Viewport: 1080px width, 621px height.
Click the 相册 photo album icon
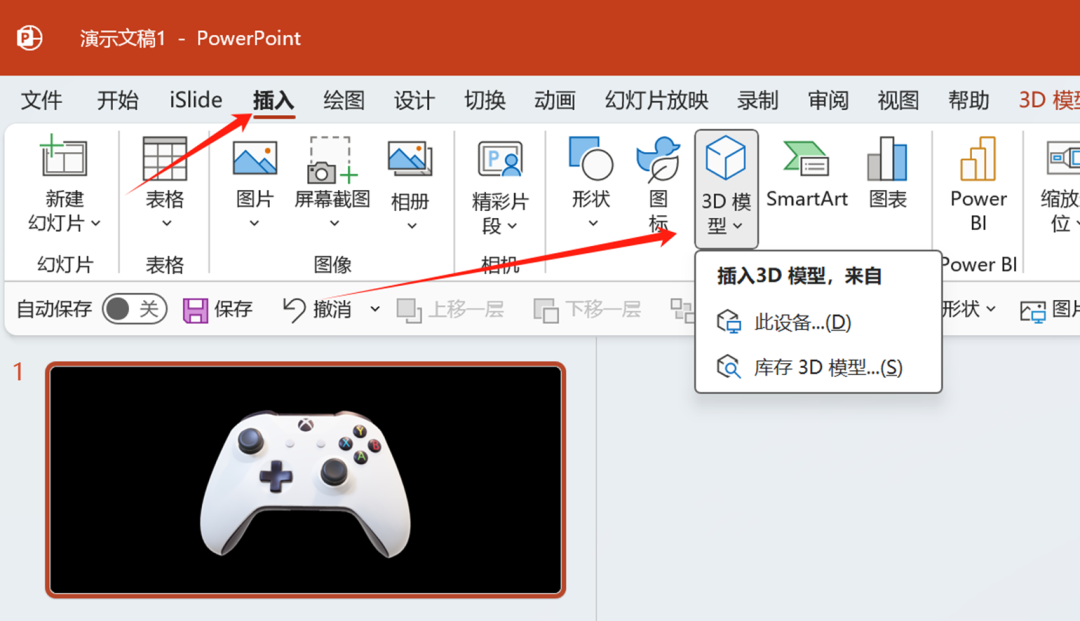click(x=410, y=158)
